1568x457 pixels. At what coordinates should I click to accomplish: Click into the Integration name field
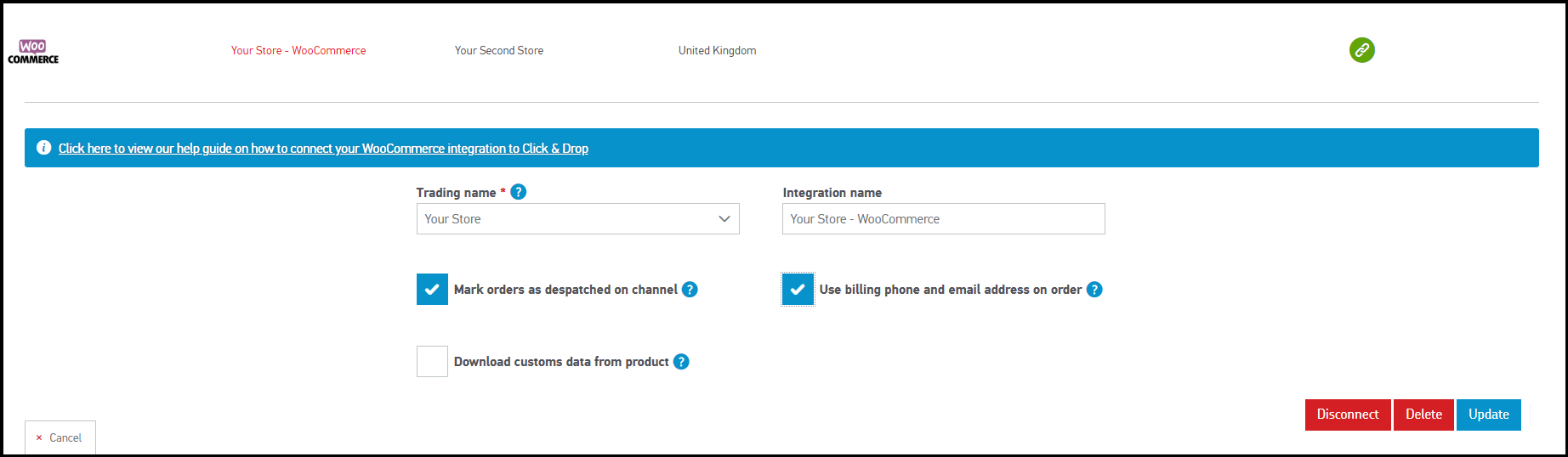943,219
